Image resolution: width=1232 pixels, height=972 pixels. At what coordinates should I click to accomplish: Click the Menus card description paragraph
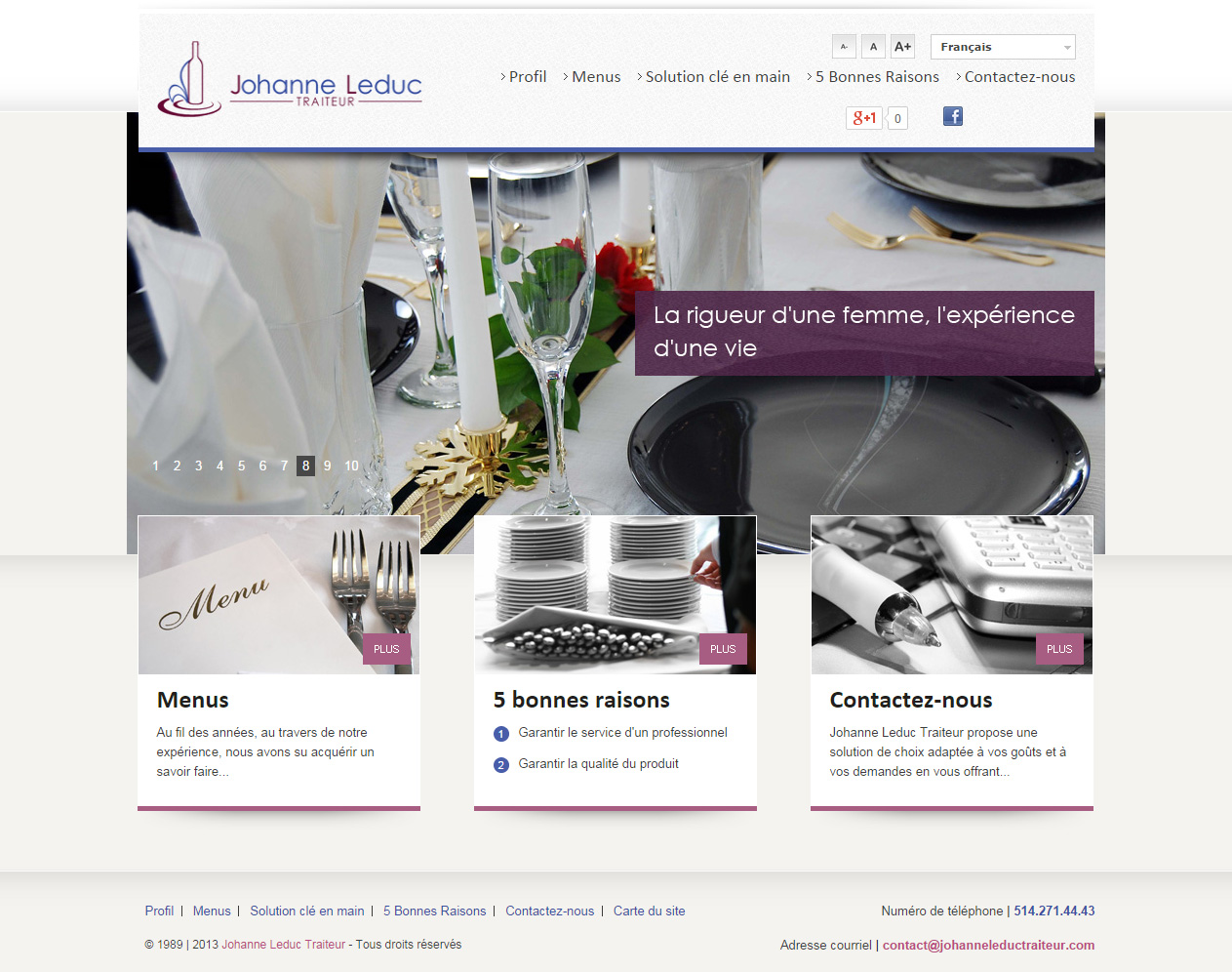coord(265,752)
